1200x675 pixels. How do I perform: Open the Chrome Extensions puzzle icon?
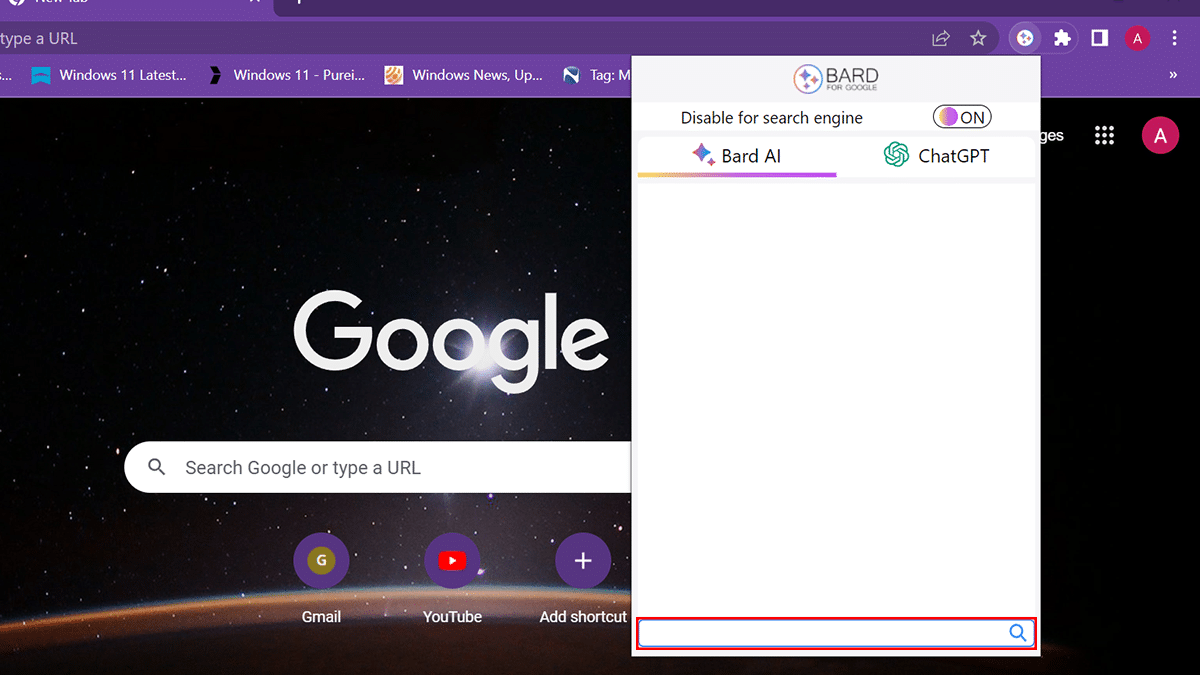coord(1062,38)
